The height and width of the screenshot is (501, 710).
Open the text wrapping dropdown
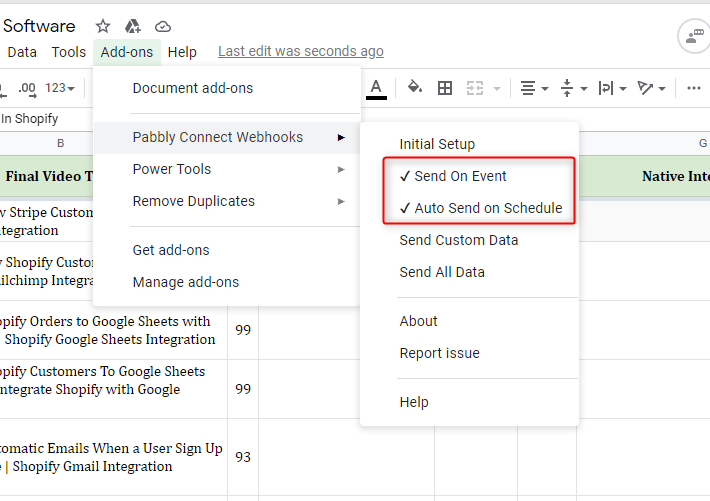[x=612, y=88]
